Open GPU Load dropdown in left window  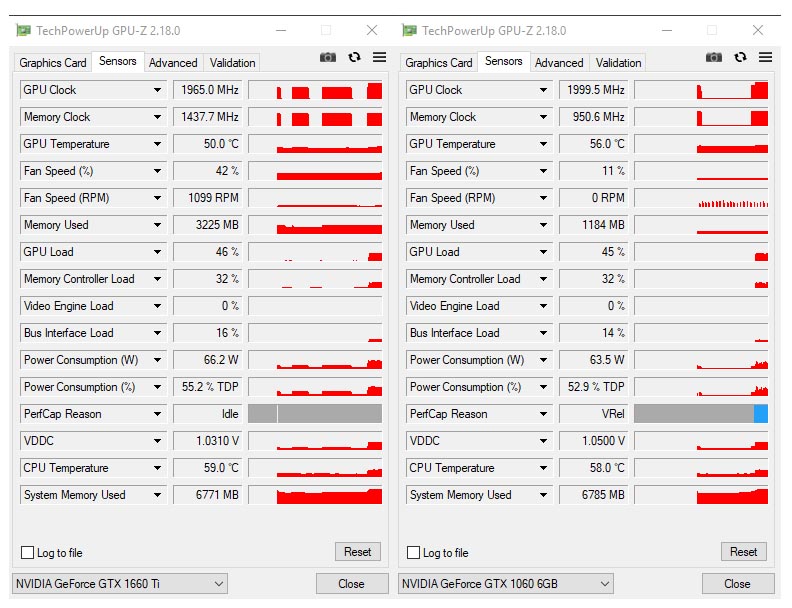[x=158, y=252]
